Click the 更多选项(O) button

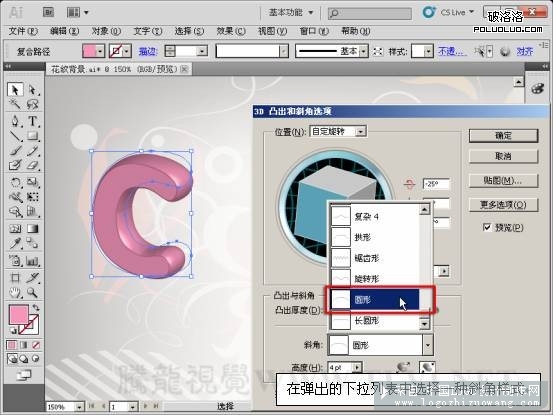pyautogui.click(x=503, y=205)
